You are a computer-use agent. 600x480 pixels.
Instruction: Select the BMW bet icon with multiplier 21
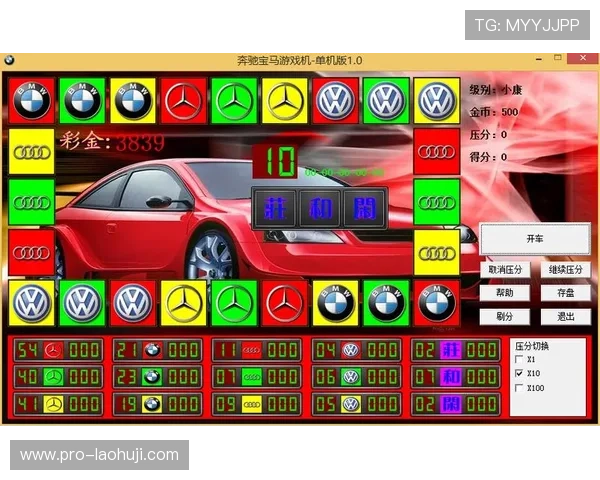152,350
